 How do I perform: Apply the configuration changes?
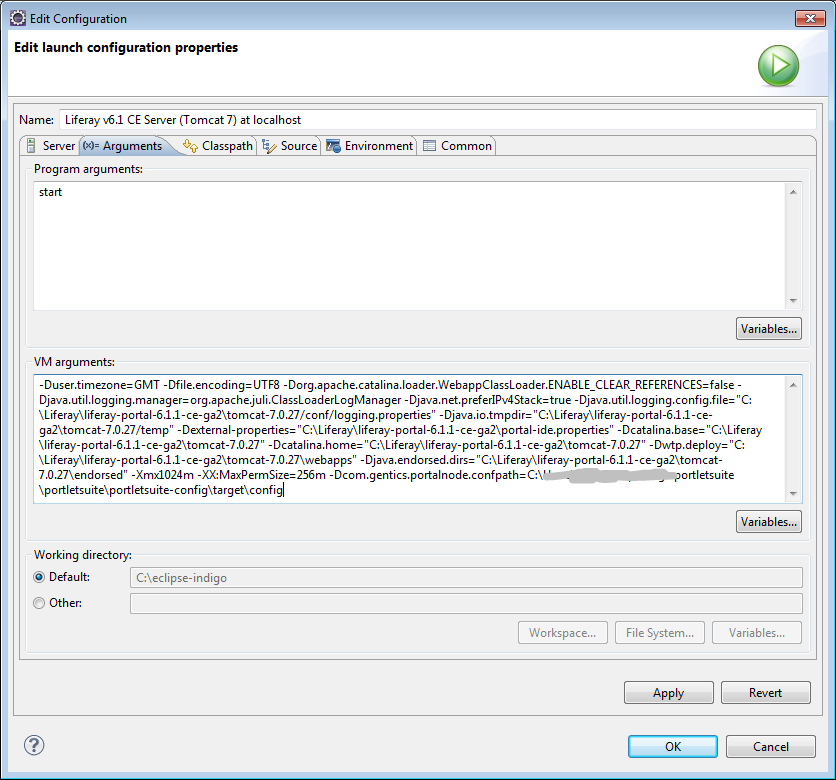(669, 693)
